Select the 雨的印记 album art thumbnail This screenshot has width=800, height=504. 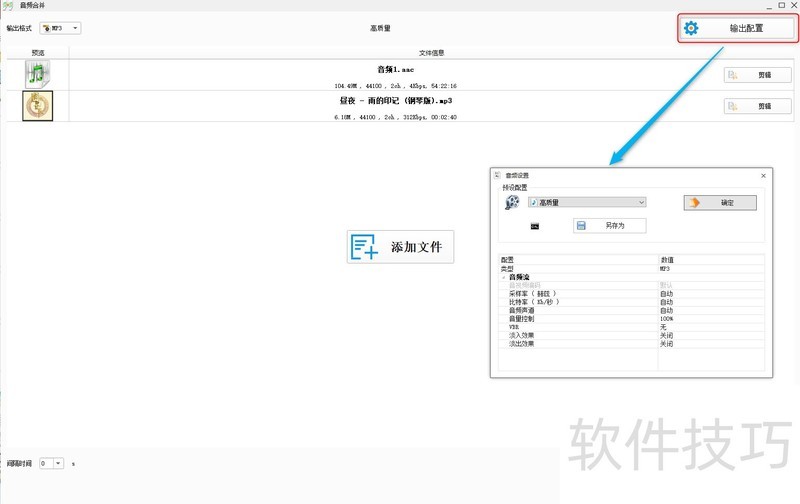[38, 106]
